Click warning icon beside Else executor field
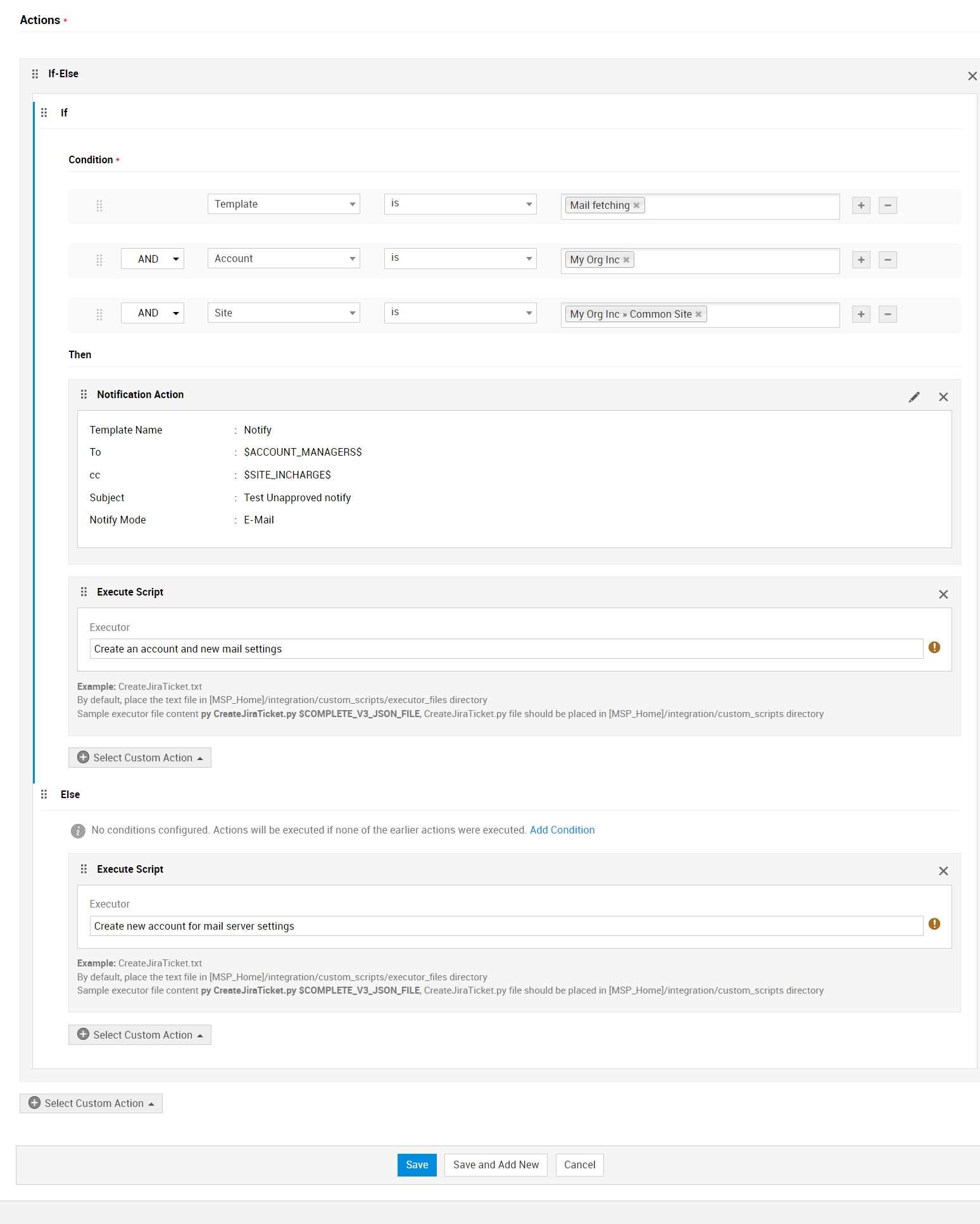980x1224 pixels. [934, 924]
